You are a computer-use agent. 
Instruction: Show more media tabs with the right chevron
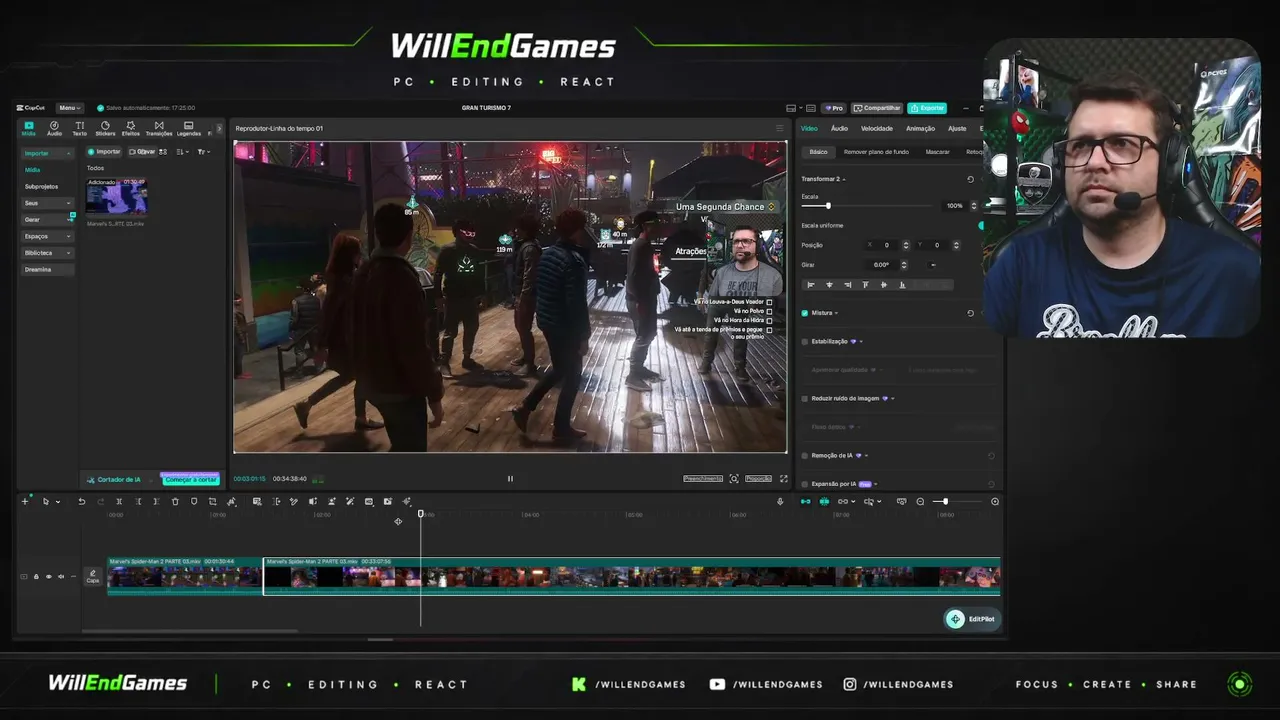(218, 128)
